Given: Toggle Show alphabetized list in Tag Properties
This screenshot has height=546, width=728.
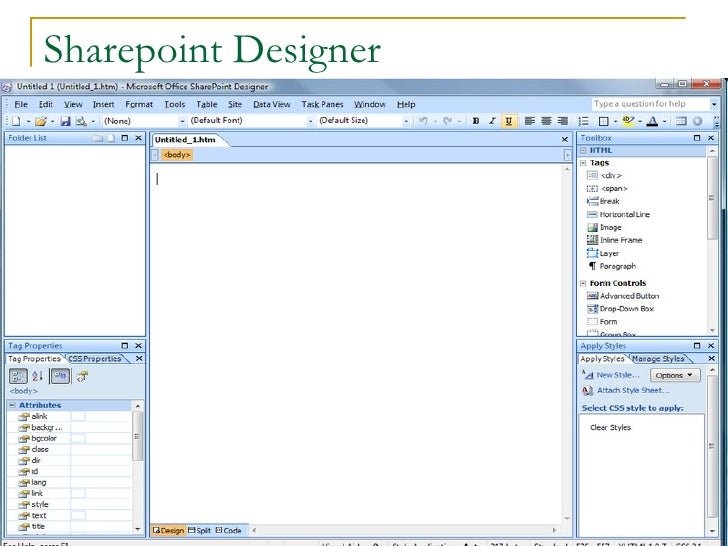Looking at the screenshot, I should pyautogui.click(x=38, y=376).
